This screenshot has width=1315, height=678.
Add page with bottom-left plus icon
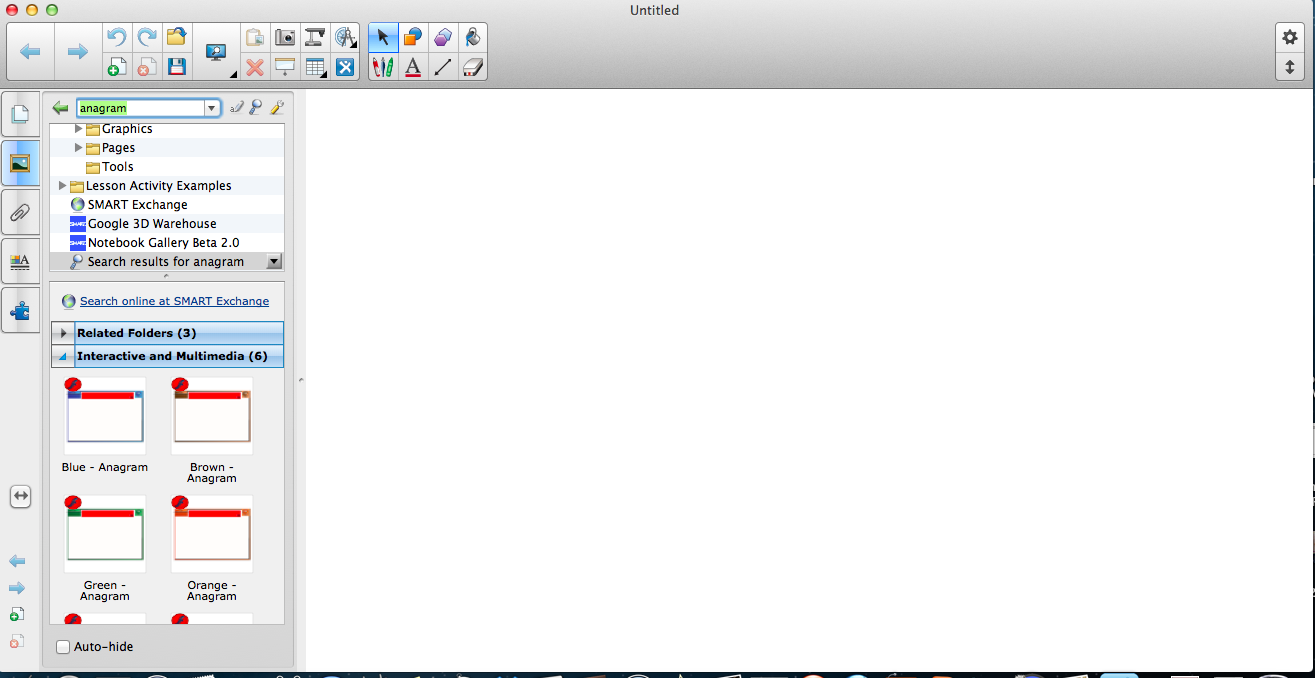(16, 615)
